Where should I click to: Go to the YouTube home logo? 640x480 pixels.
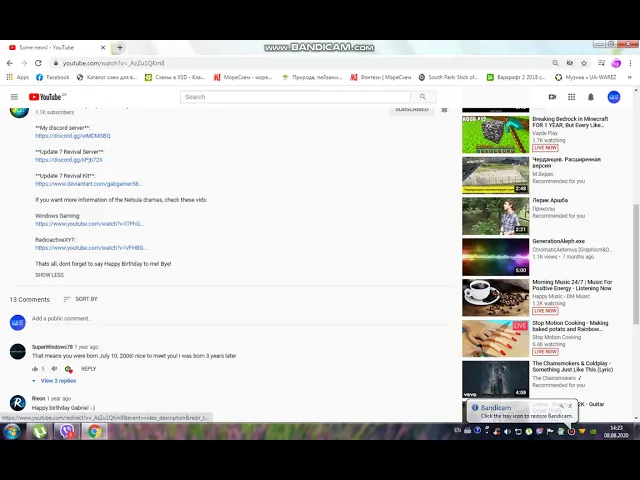tap(45, 97)
